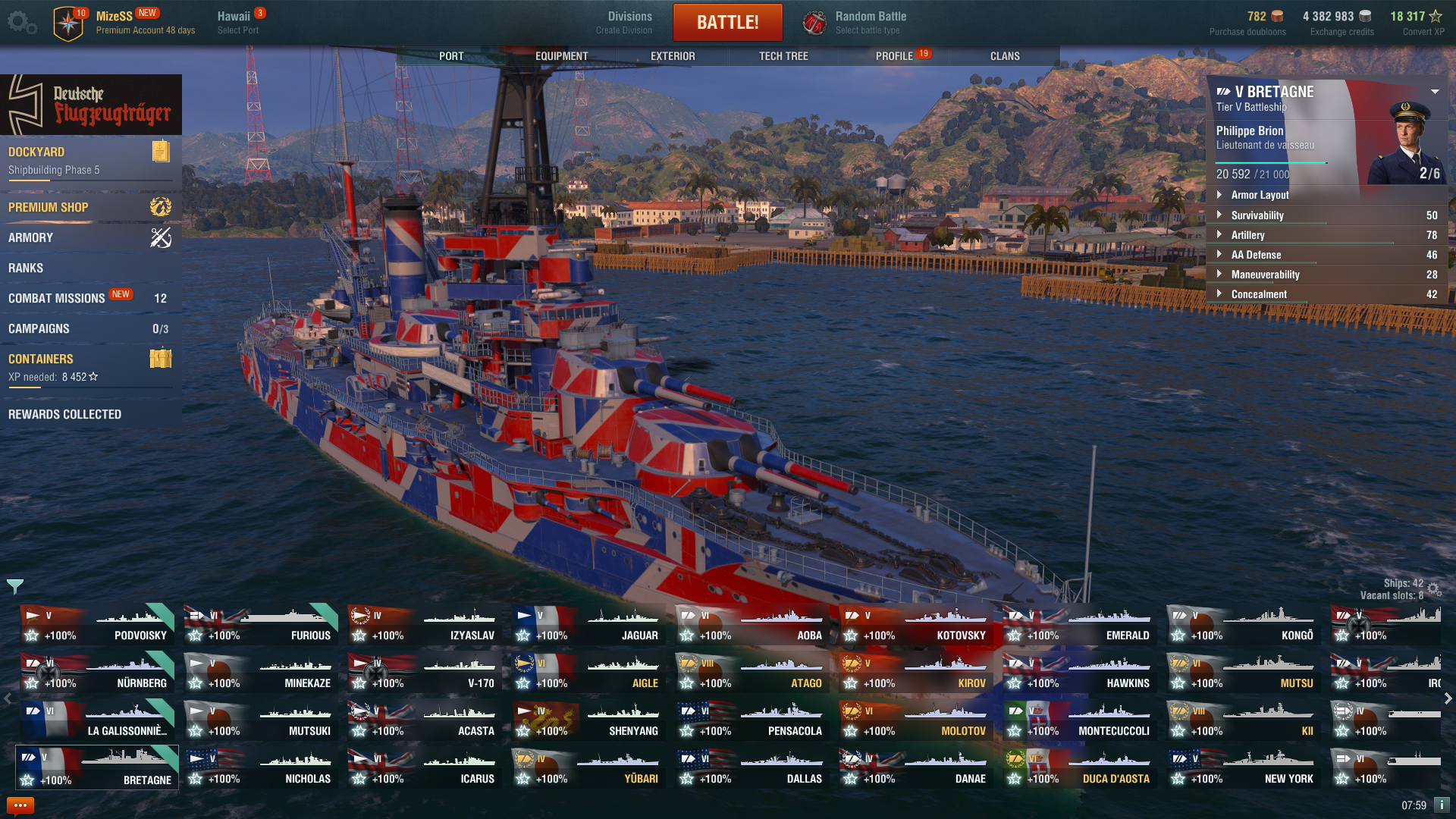Expand the Survivability stats
Viewport: 1456px width, 819px height.
click(x=1327, y=215)
